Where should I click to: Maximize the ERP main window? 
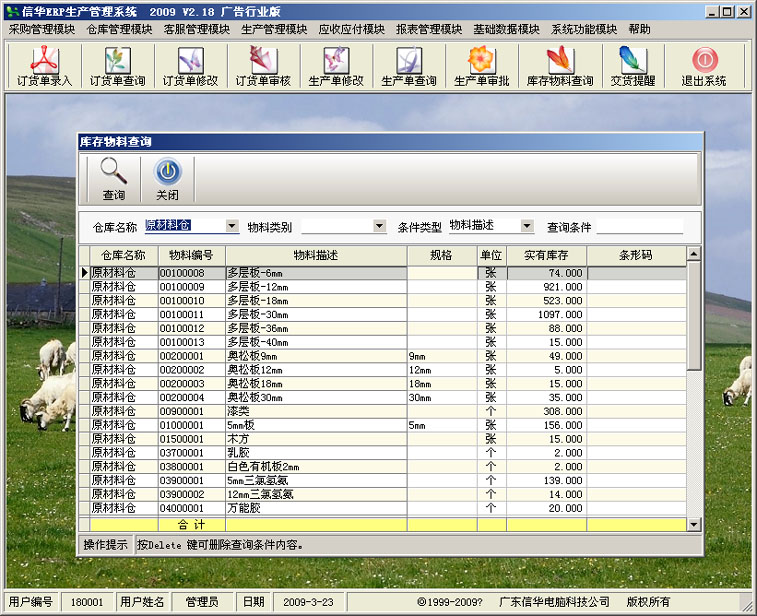(x=727, y=12)
